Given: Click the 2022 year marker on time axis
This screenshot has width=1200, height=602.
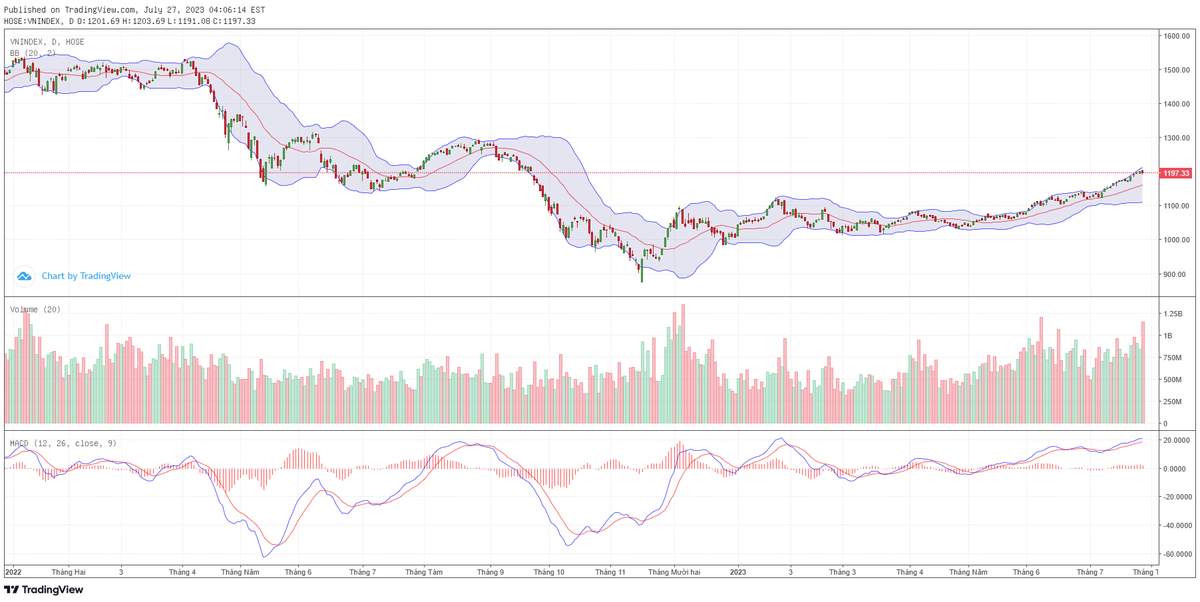Looking at the screenshot, I should click(x=13, y=571).
